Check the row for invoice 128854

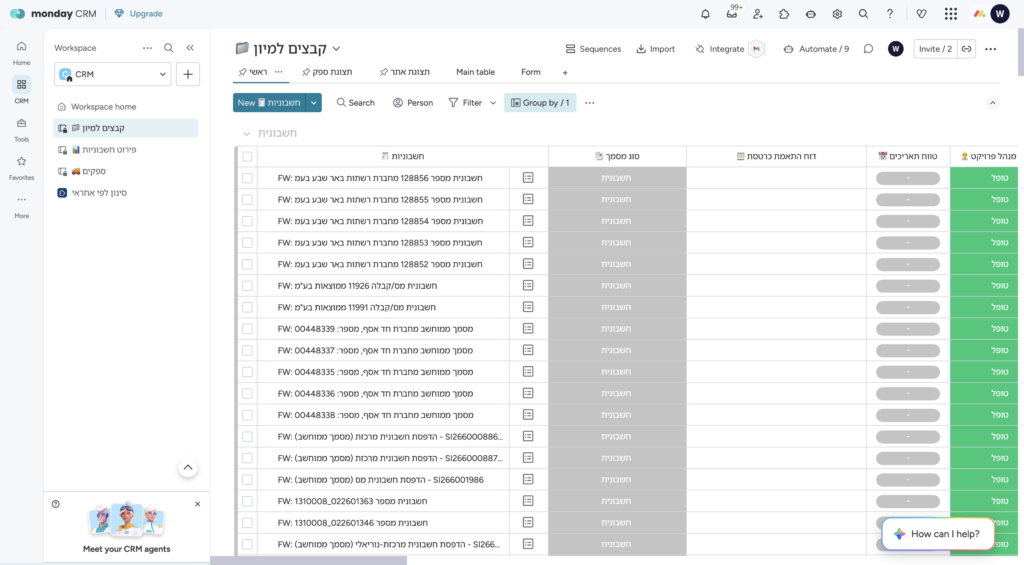(x=248, y=221)
